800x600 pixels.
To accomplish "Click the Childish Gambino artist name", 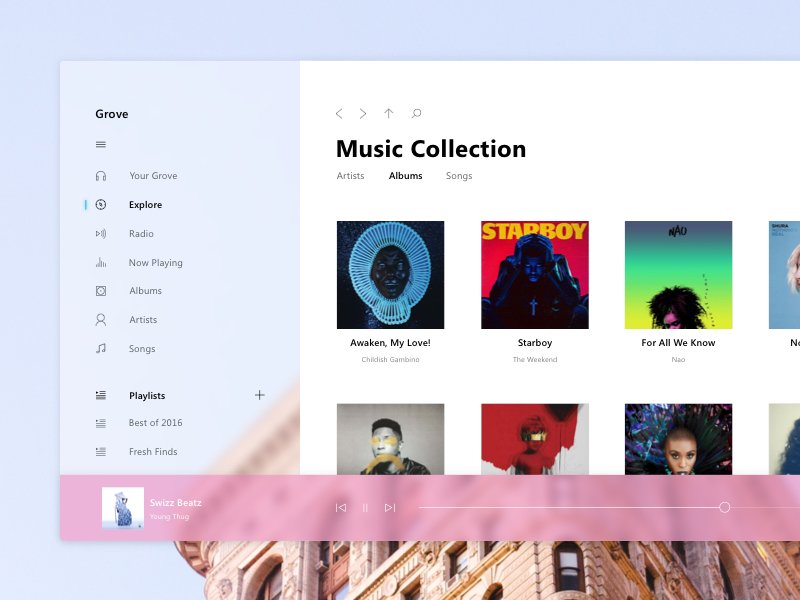I will (x=390, y=360).
